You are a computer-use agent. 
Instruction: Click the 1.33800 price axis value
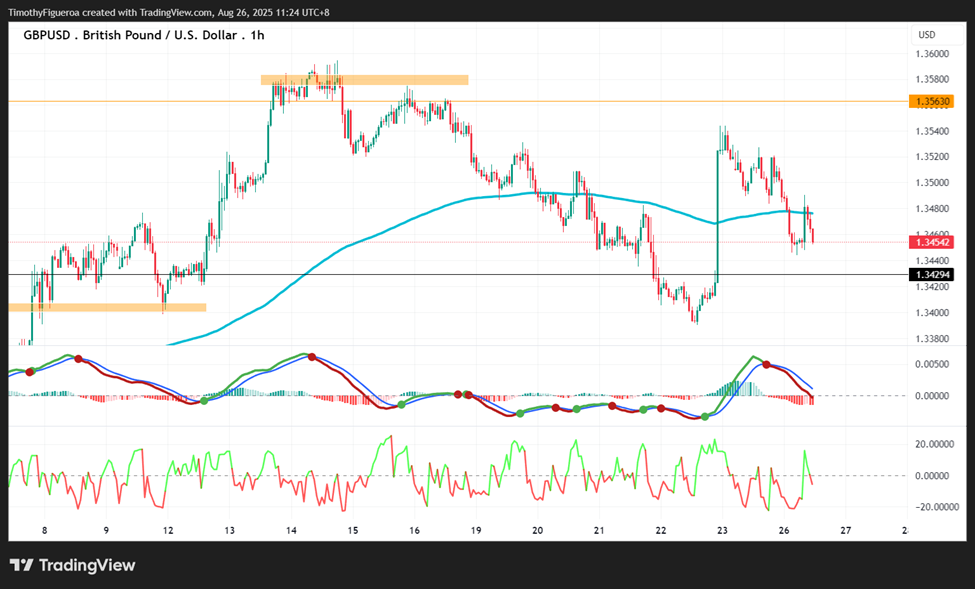[932, 339]
